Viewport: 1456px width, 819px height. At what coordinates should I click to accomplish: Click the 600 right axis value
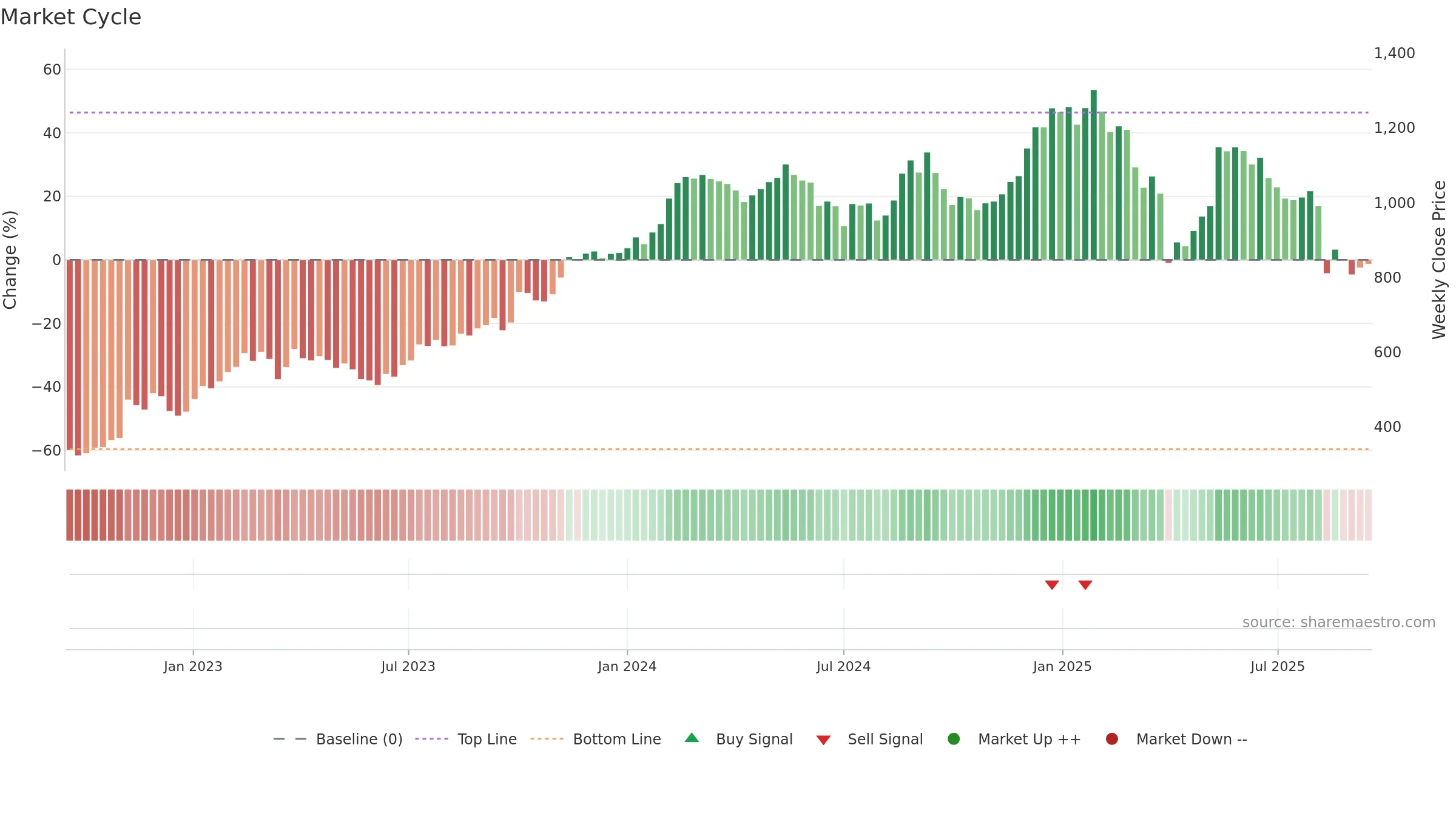coord(1387,352)
